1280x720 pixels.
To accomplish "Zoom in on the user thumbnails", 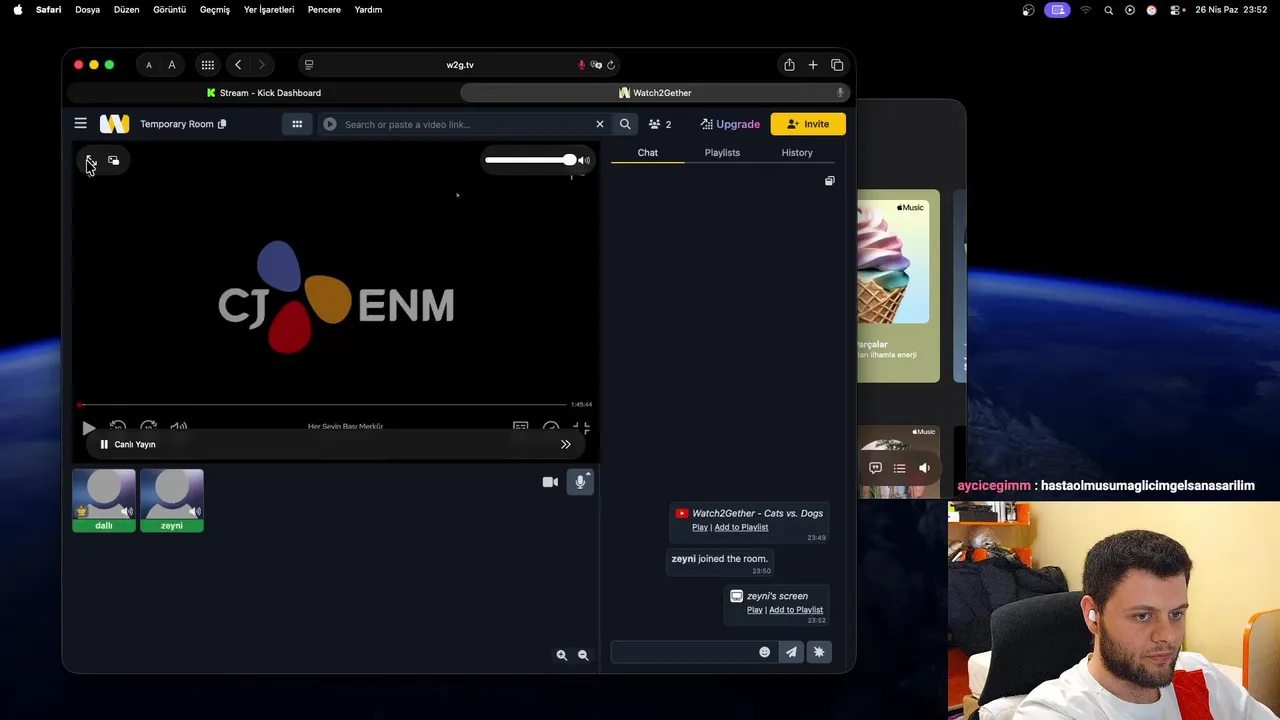I will (562, 655).
